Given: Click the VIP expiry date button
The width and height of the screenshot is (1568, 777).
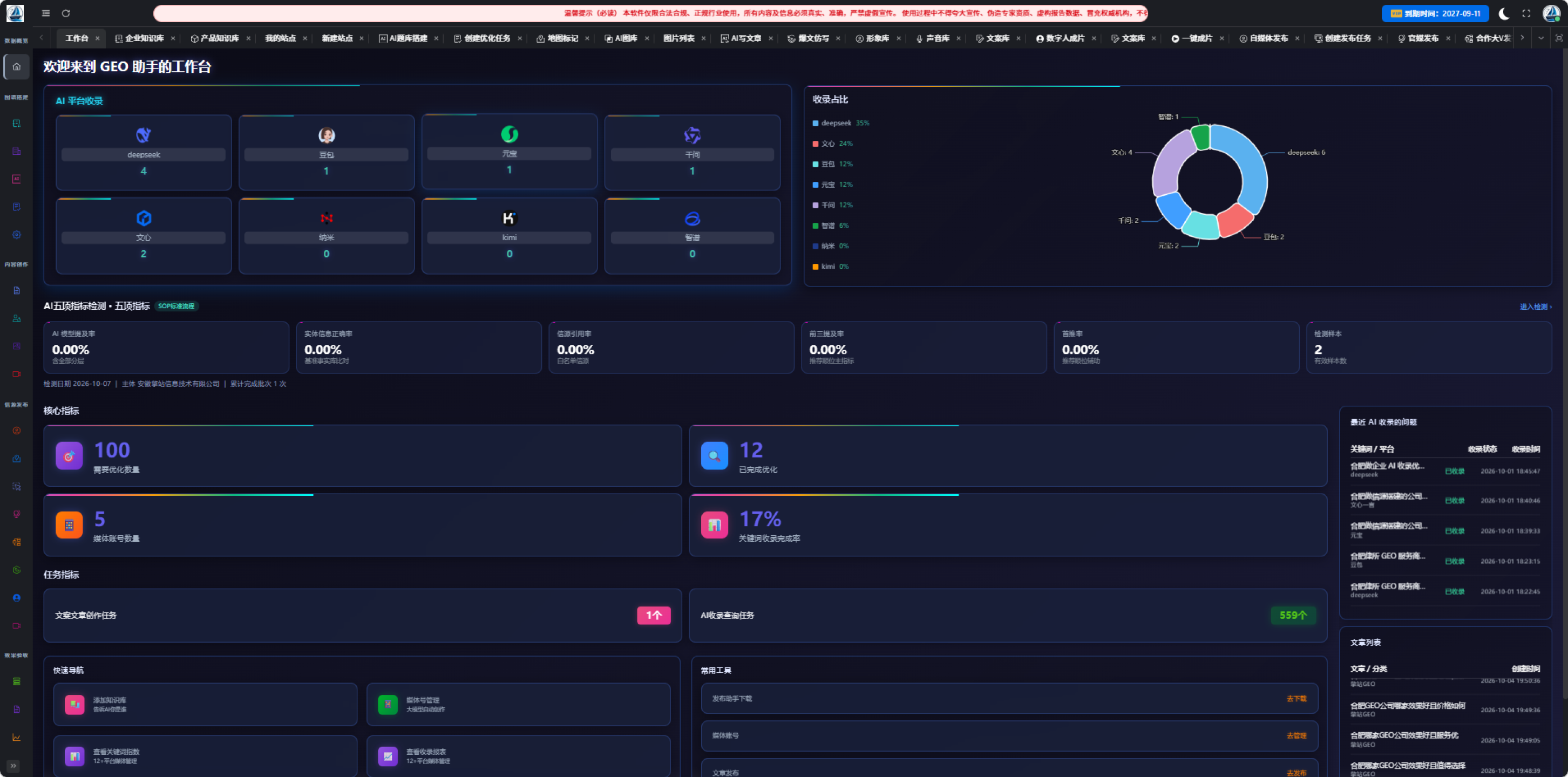Looking at the screenshot, I should (x=1435, y=13).
